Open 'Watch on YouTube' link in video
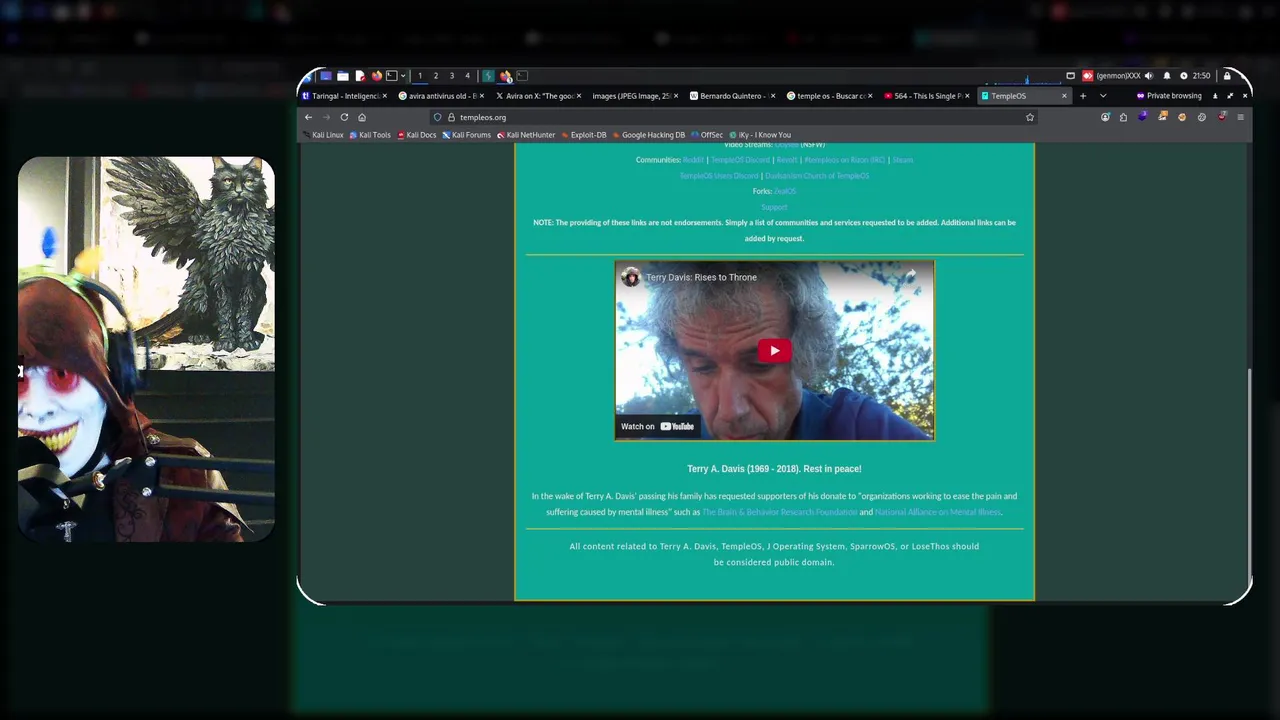The width and height of the screenshot is (1280, 720). point(657,426)
